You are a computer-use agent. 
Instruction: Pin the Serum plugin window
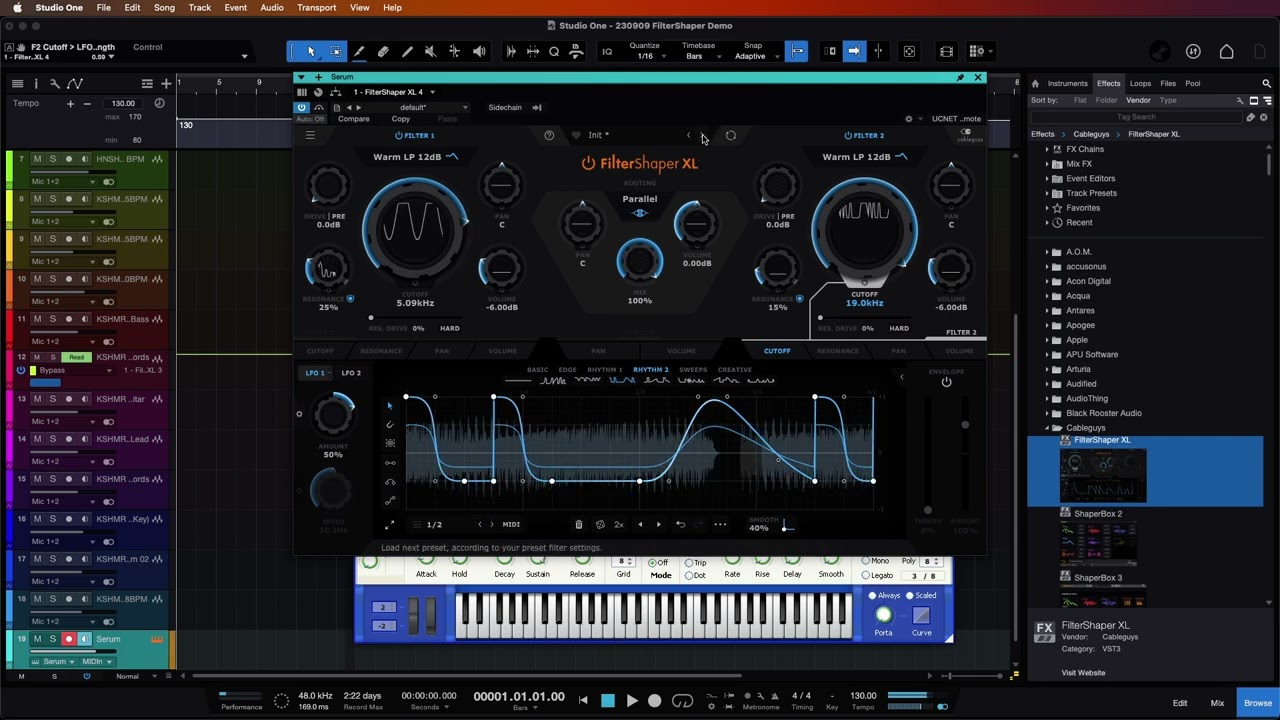click(960, 77)
